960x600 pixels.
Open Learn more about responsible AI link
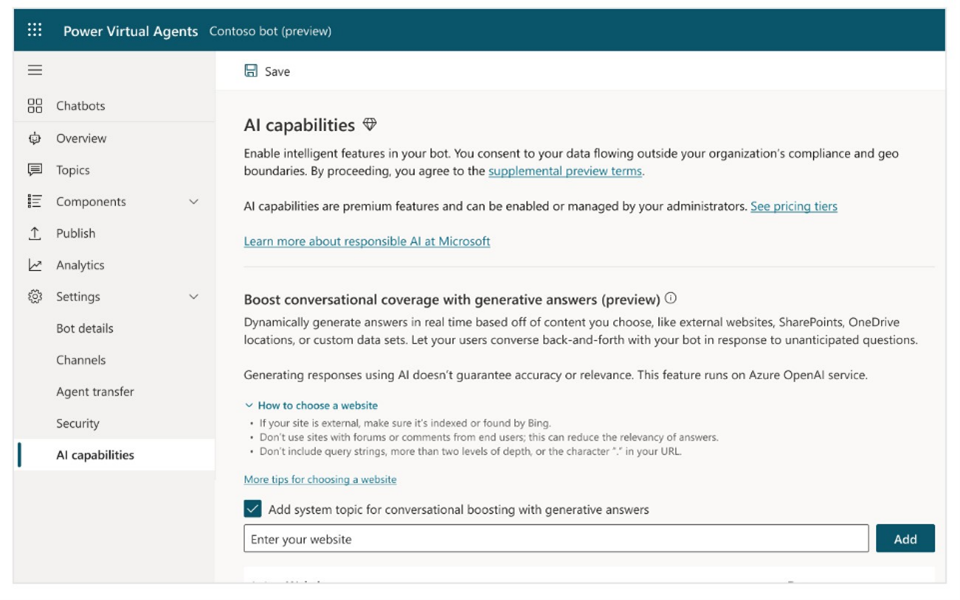click(x=367, y=241)
